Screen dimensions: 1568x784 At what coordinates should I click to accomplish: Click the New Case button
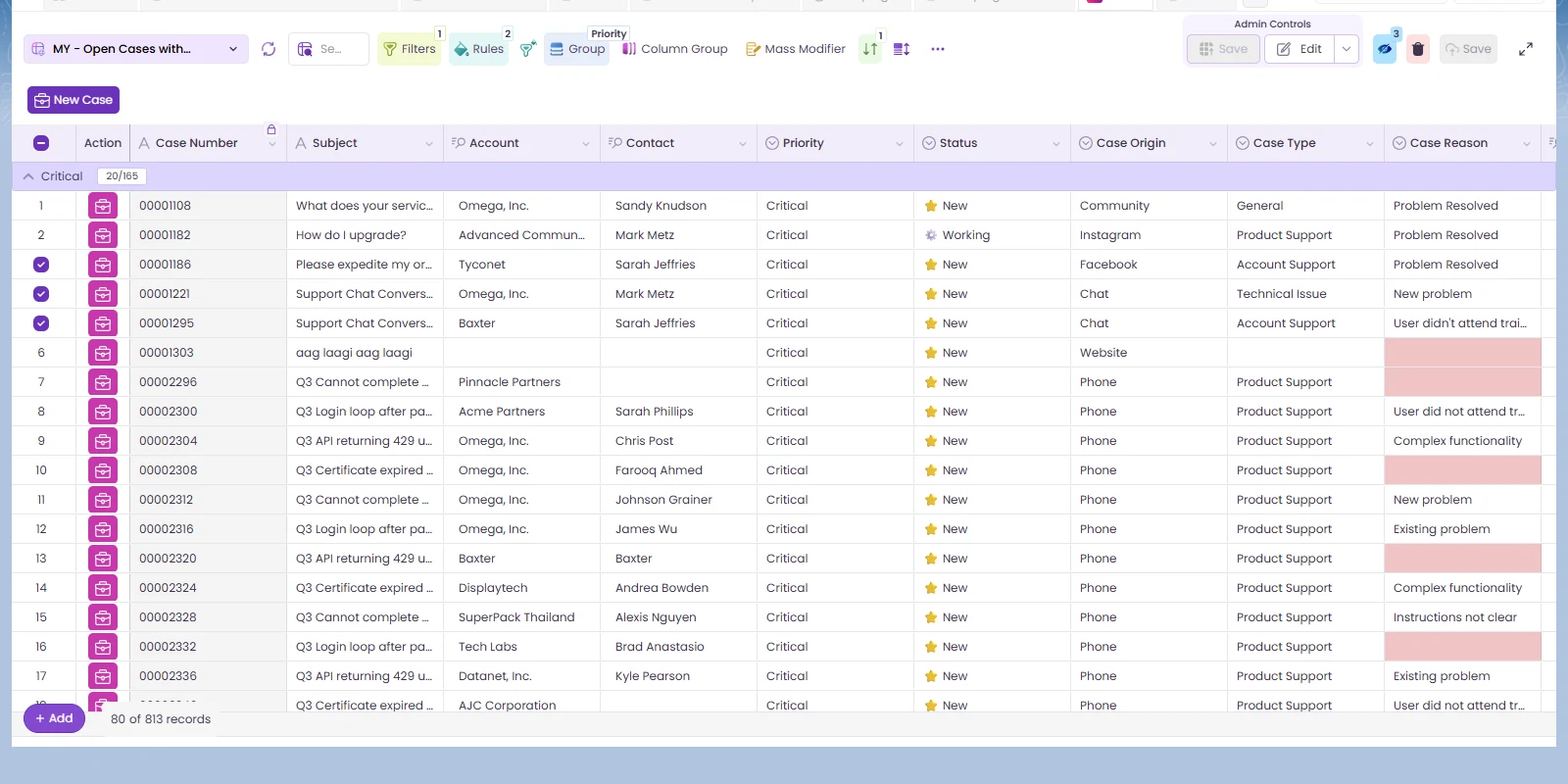(x=73, y=100)
